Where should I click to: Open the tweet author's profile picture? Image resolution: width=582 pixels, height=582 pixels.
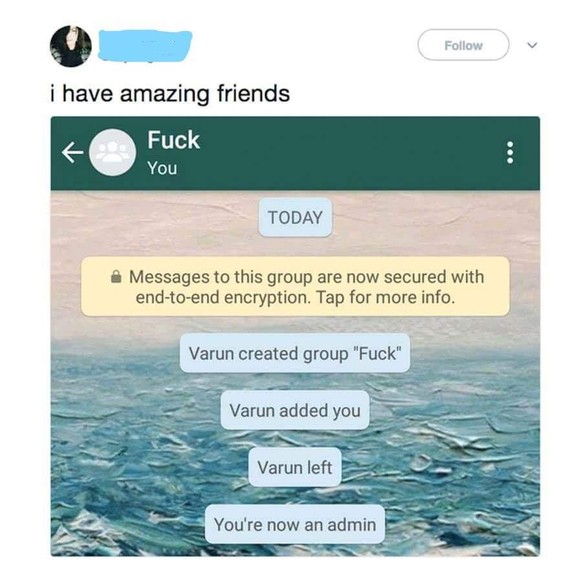tap(71, 46)
